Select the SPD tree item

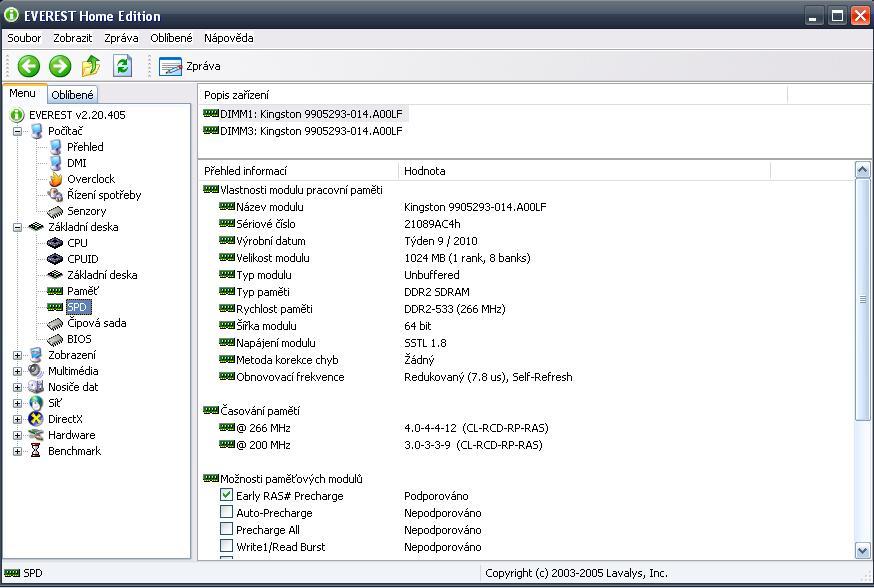pyautogui.click(x=77, y=307)
